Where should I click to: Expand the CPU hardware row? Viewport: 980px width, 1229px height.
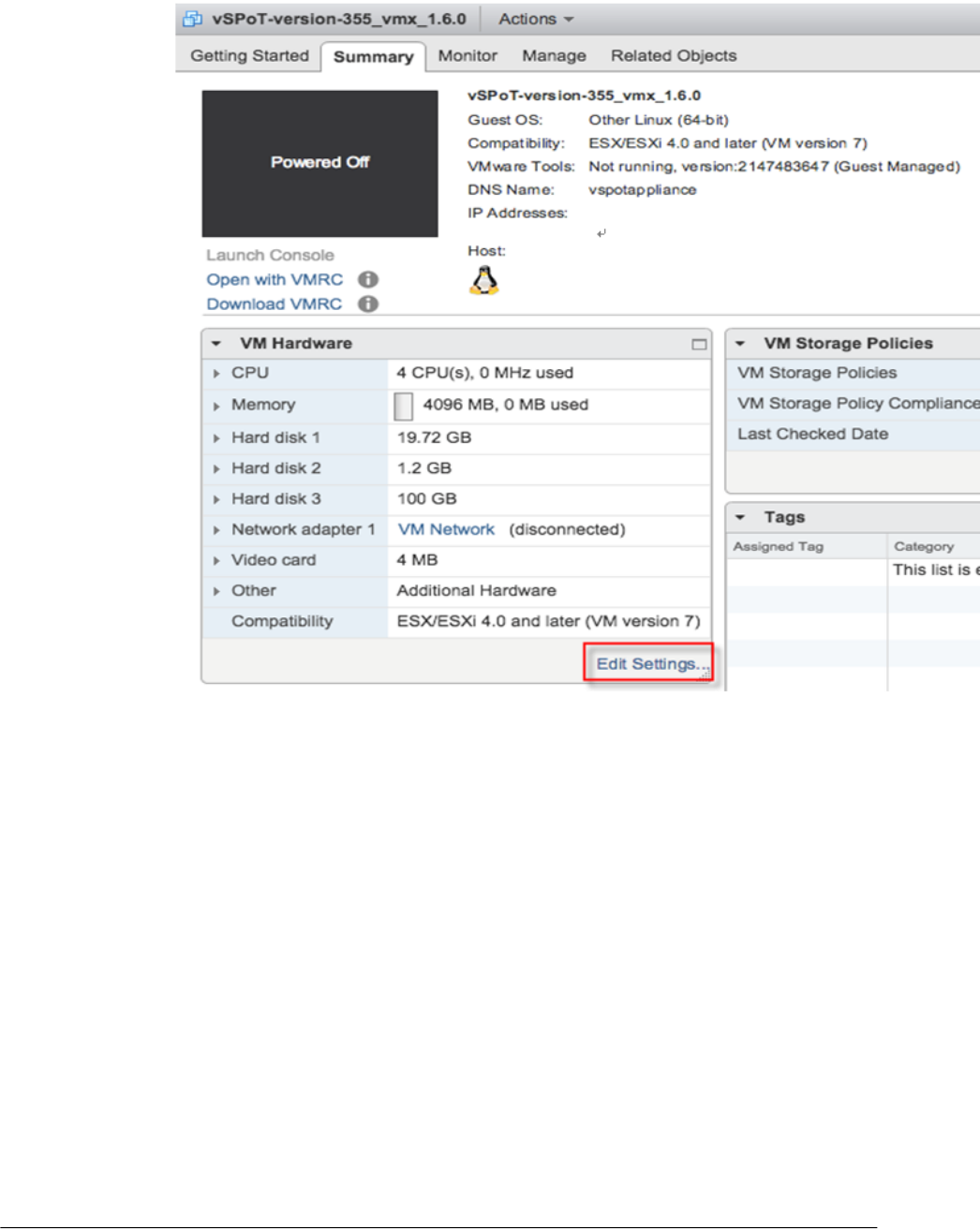pos(216,374)
